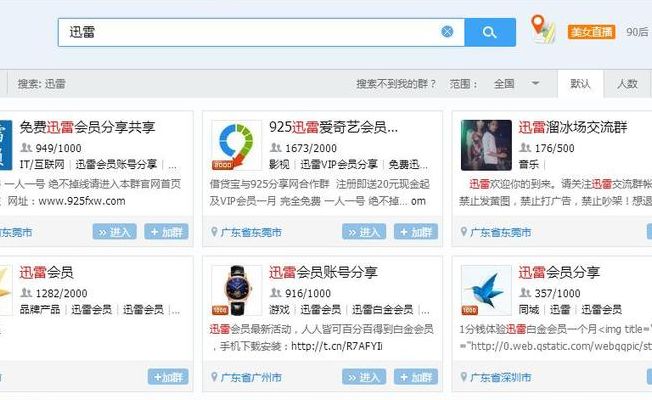Image resolution: width=652 pixels, height=400 pixels.
Task: Click 广东省东莞市 in 迅雷溜冰场交流群 card
Action: pos(501,232)
